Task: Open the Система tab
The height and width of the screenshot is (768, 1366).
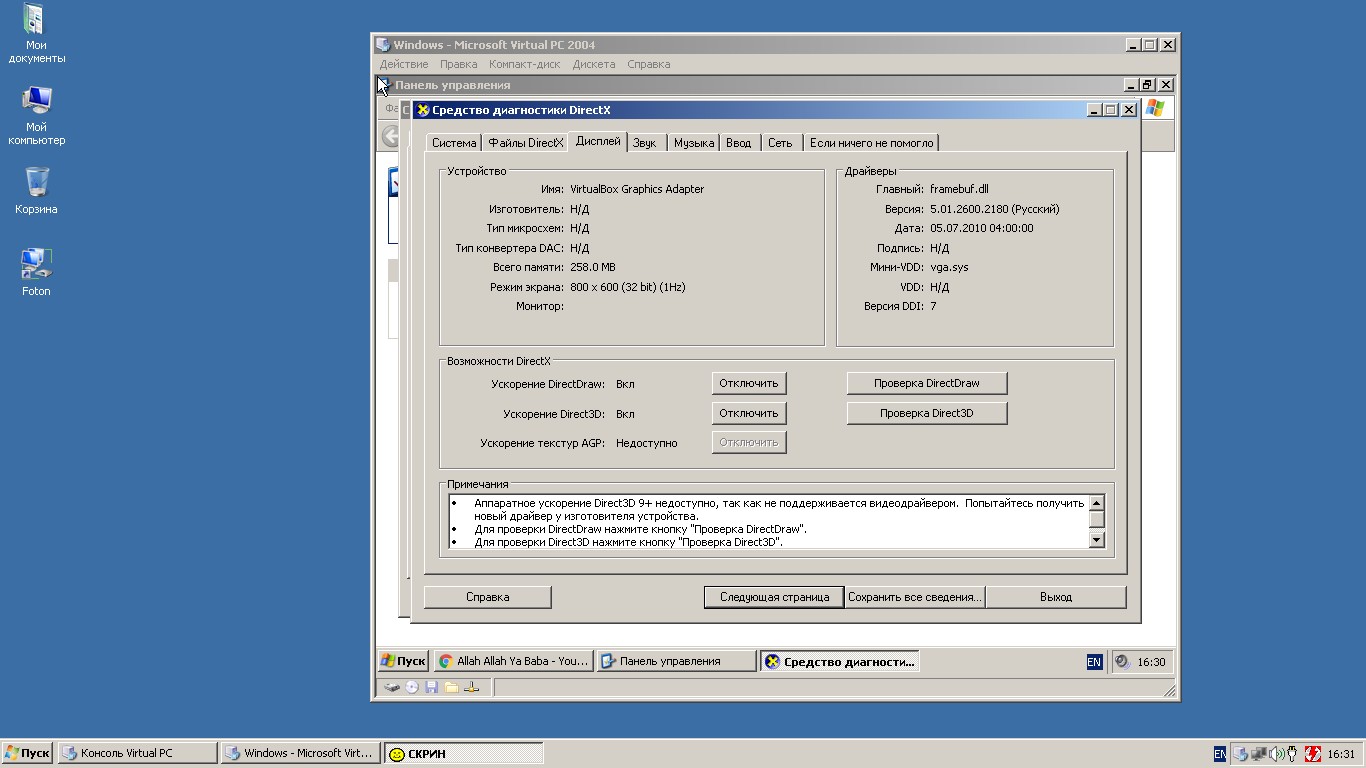Action: click(454, 143)
